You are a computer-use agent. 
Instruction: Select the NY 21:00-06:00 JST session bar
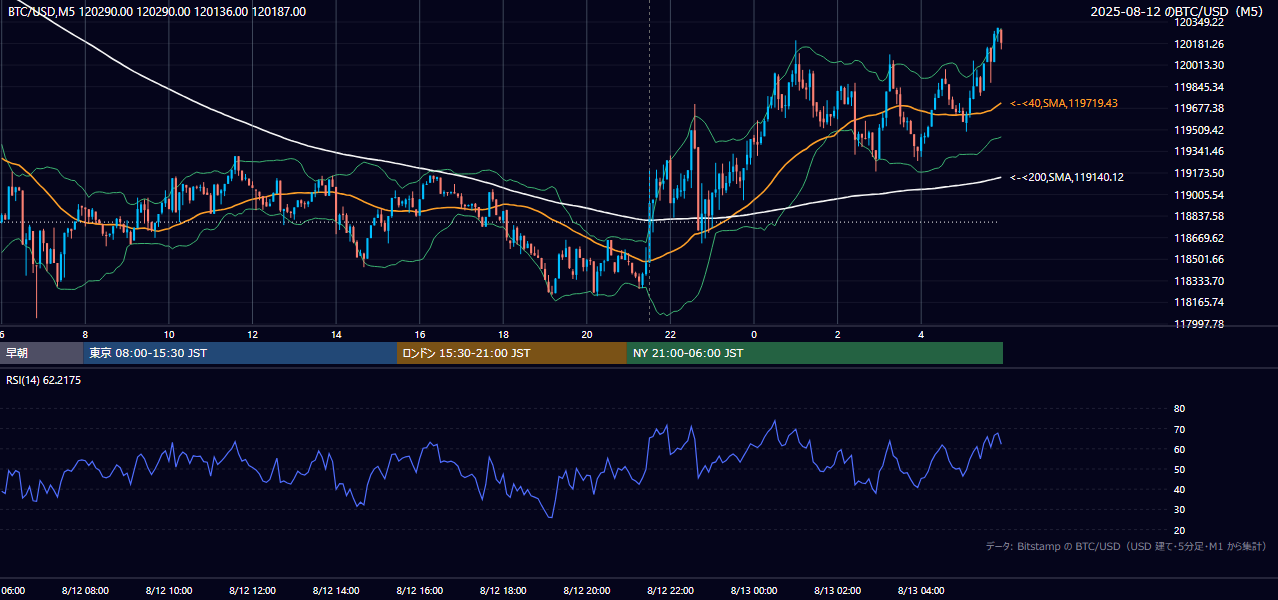coord(815,353)
